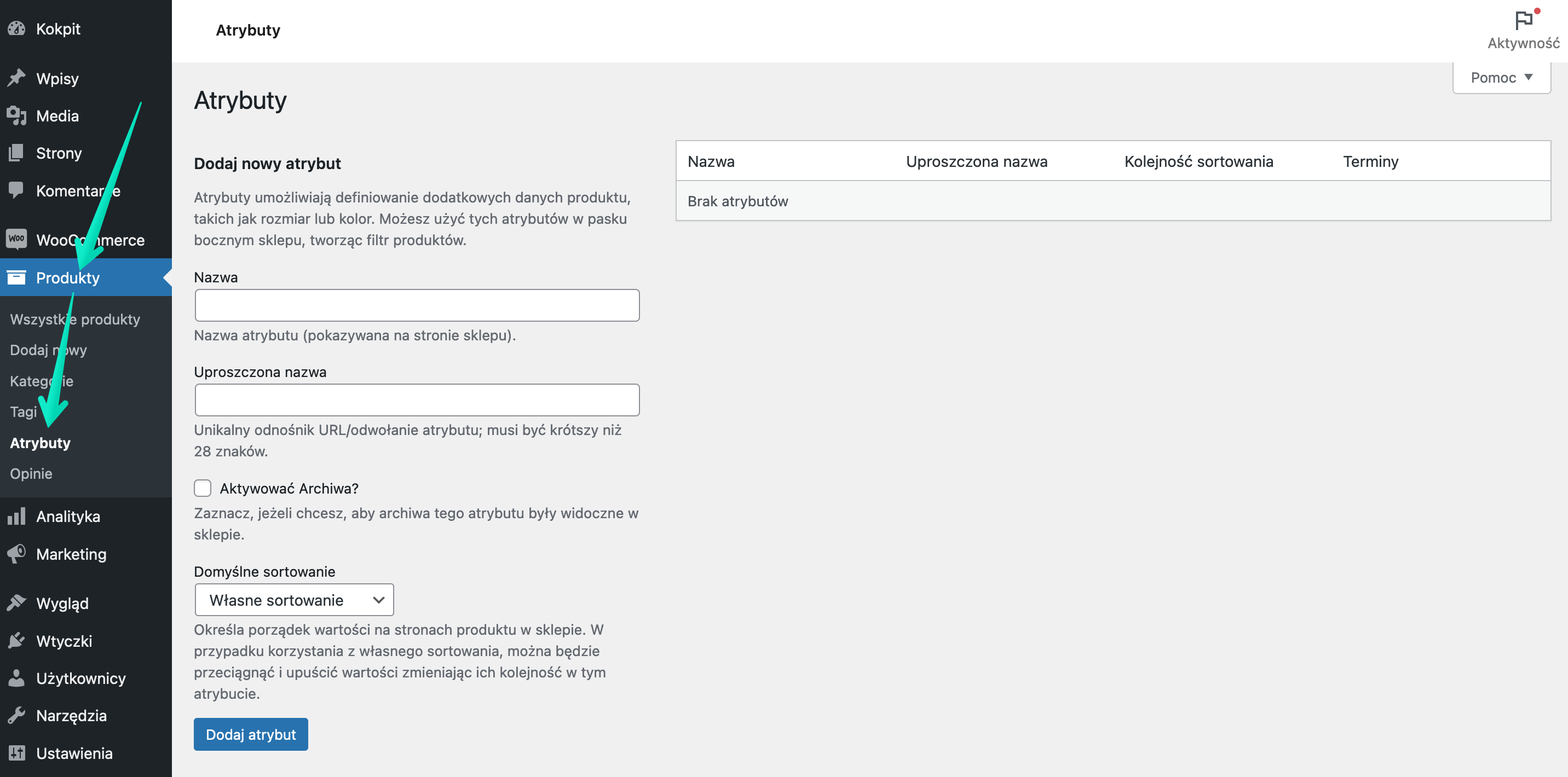Open Narzędzia menu label
Image resolution: width=1568 pixels, height=777 pixels.
tap(71, 716)
